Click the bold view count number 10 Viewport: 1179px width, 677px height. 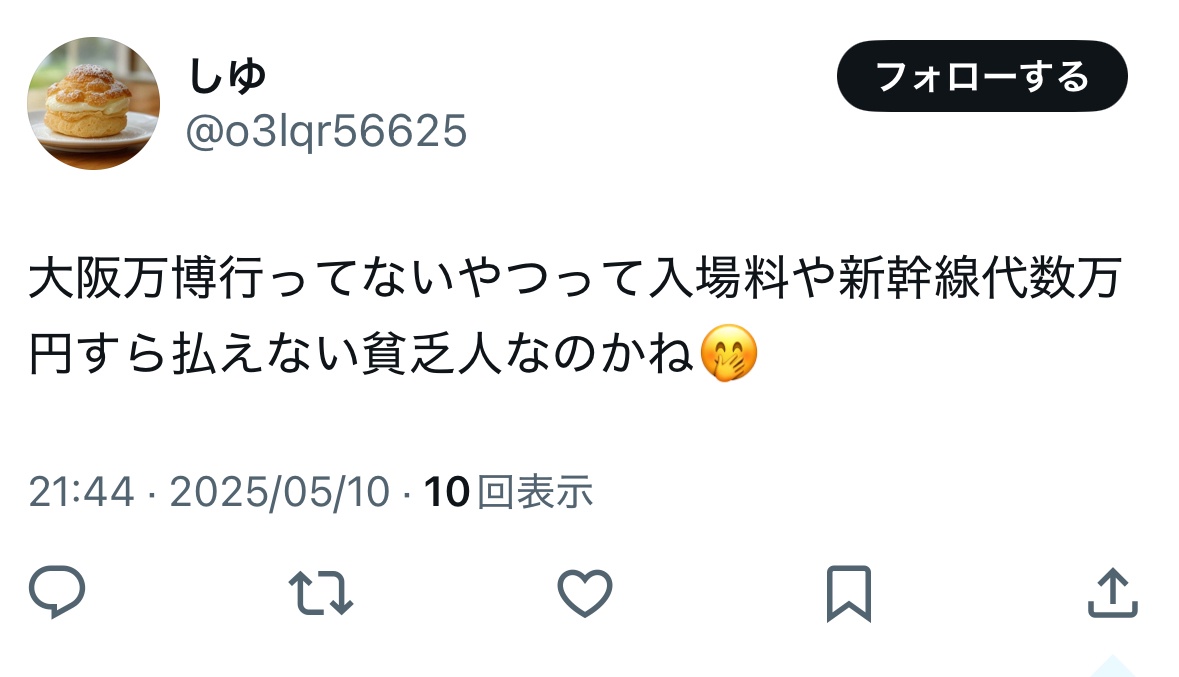pos(447,492)
